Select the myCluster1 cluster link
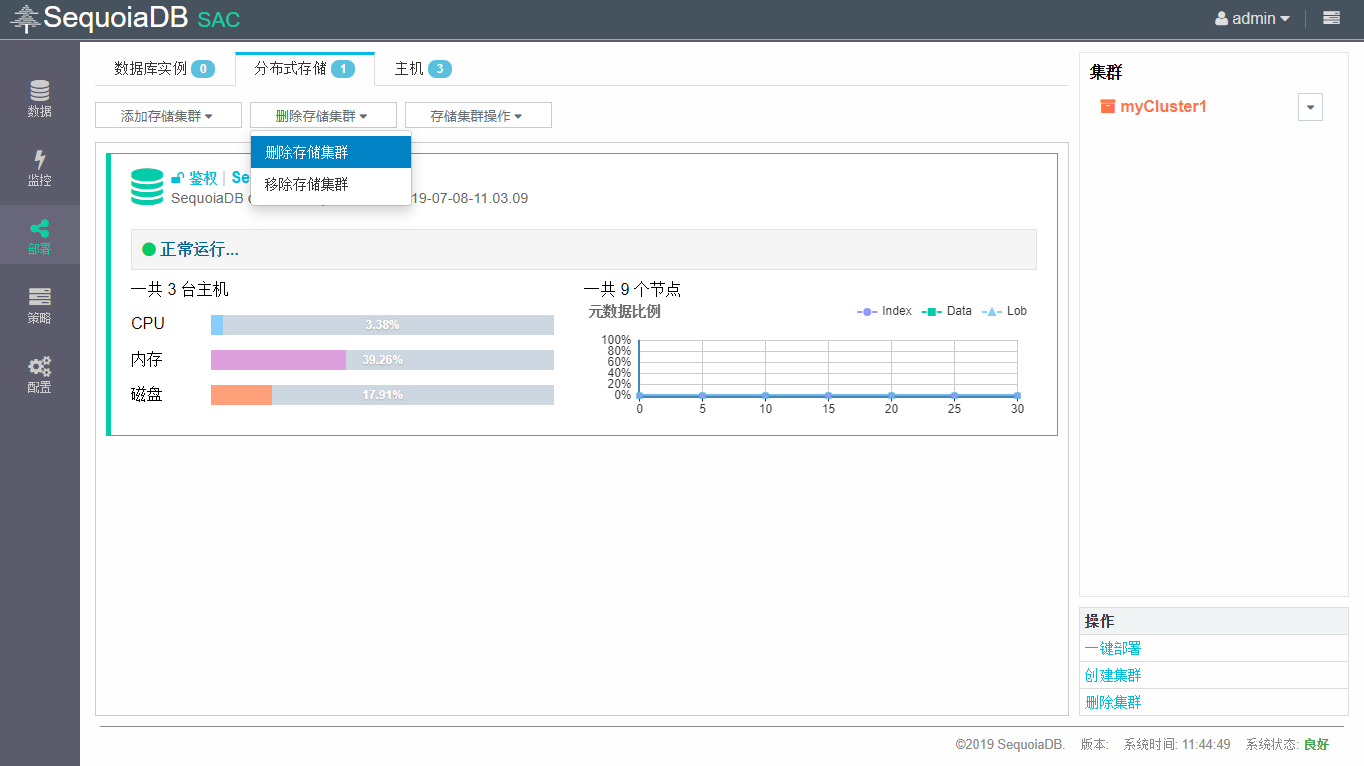Screen dimensions: 1364x766 pyautogui.click(x=1163, y=106)
